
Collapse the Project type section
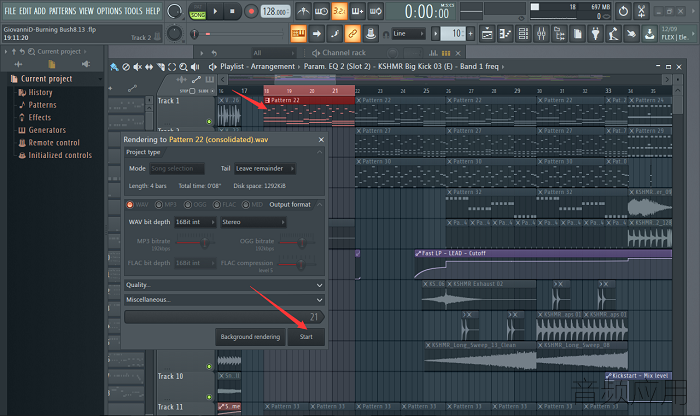[x=319, y=152]
